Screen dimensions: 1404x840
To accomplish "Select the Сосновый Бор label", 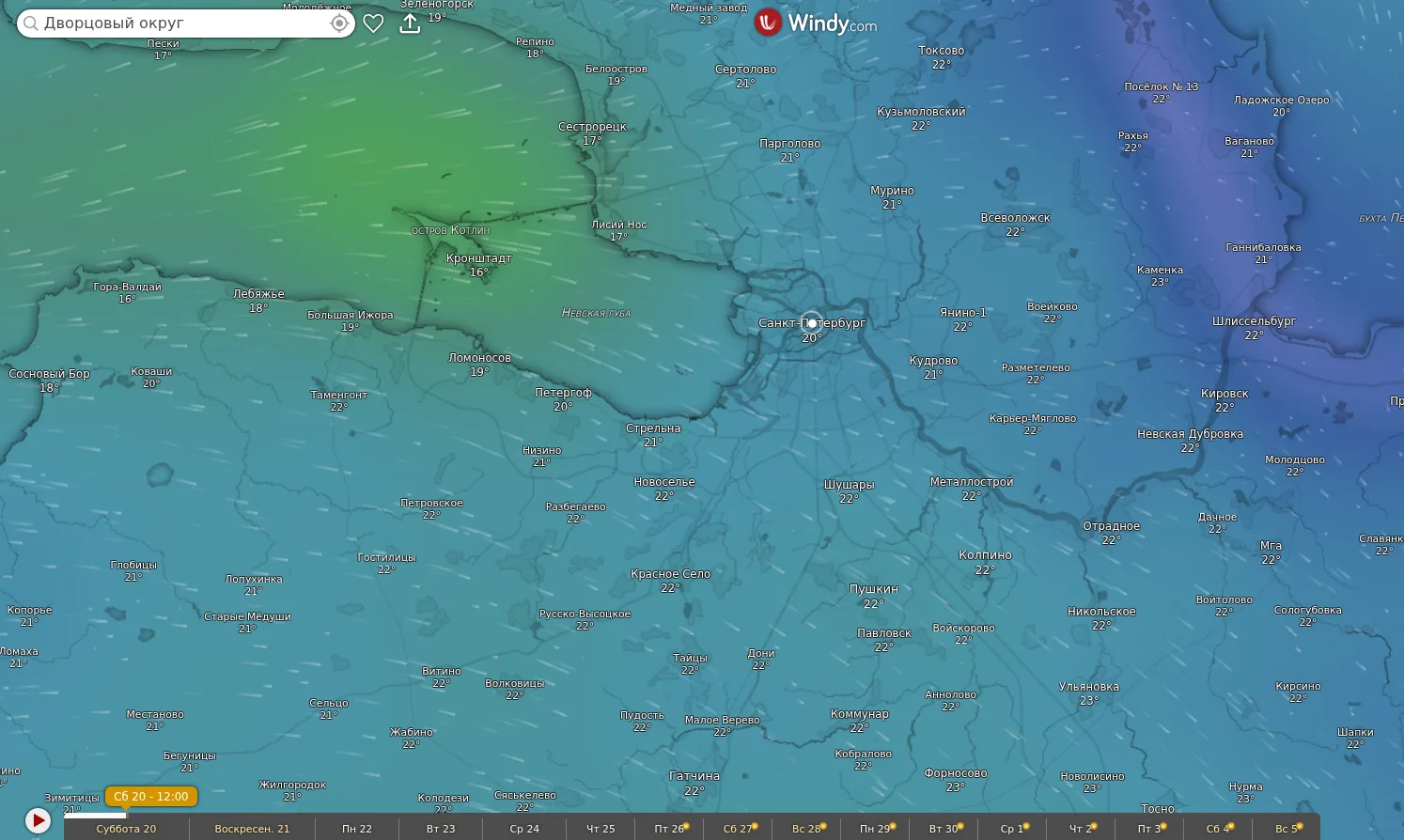I will click(49, 374).
